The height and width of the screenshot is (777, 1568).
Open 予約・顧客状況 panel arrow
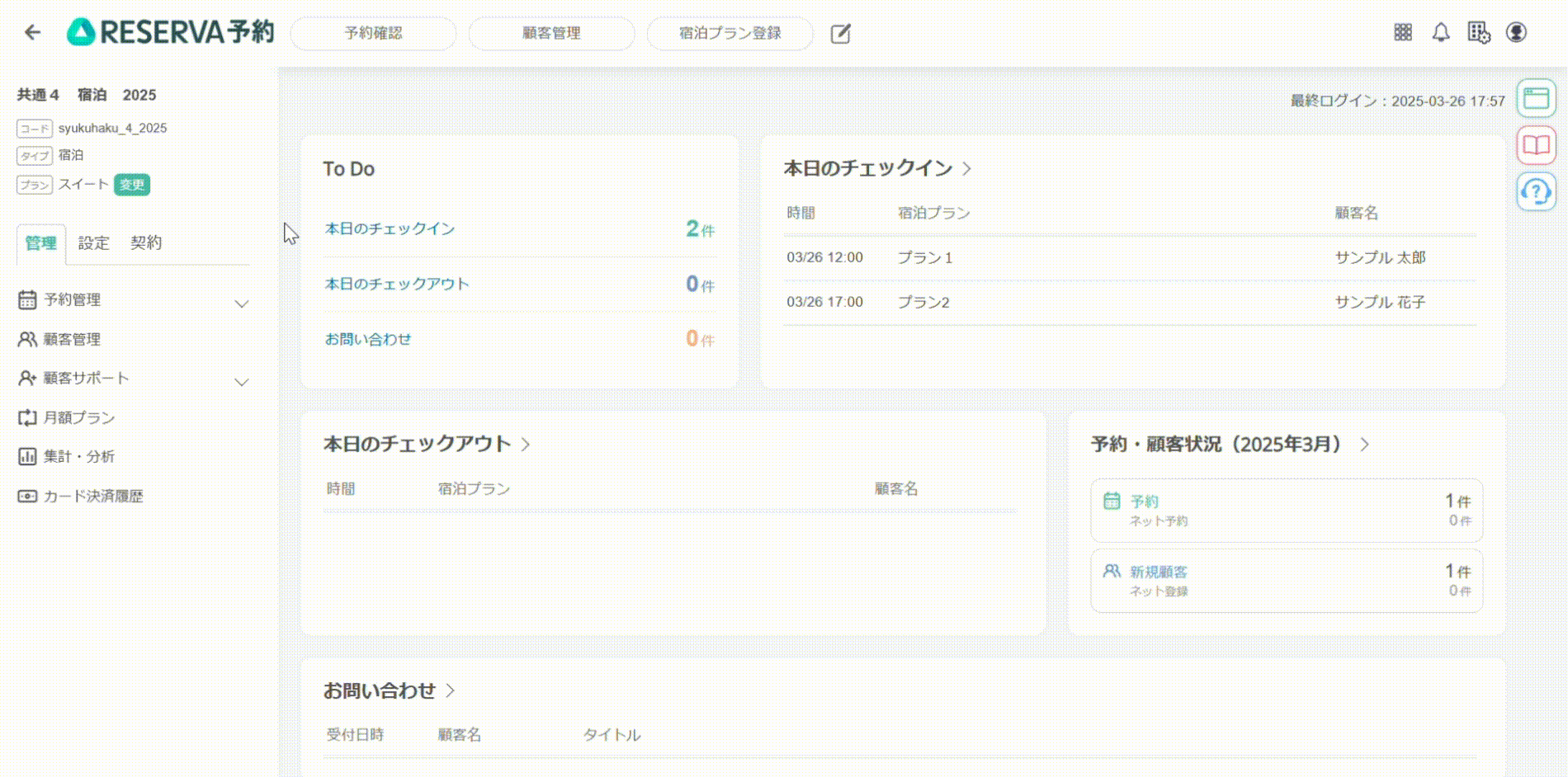[x=1365, y=444]
